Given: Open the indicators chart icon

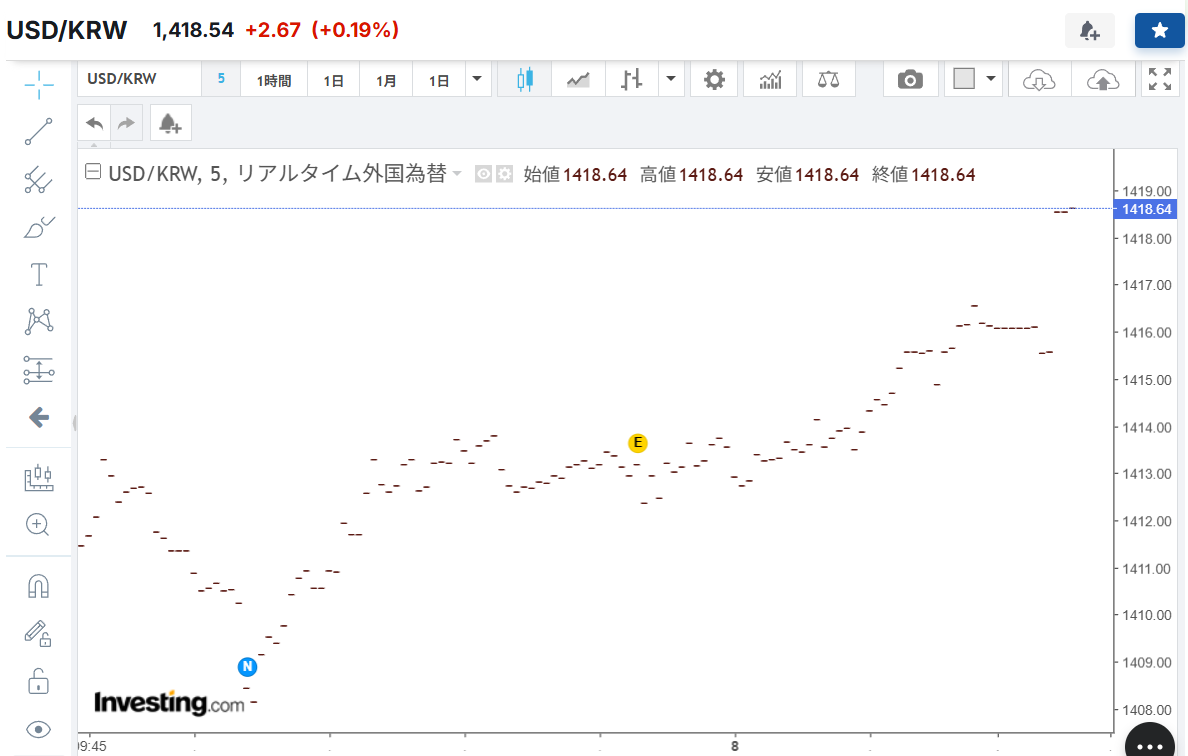Looking at the screenshot, I should click(770, 80).
